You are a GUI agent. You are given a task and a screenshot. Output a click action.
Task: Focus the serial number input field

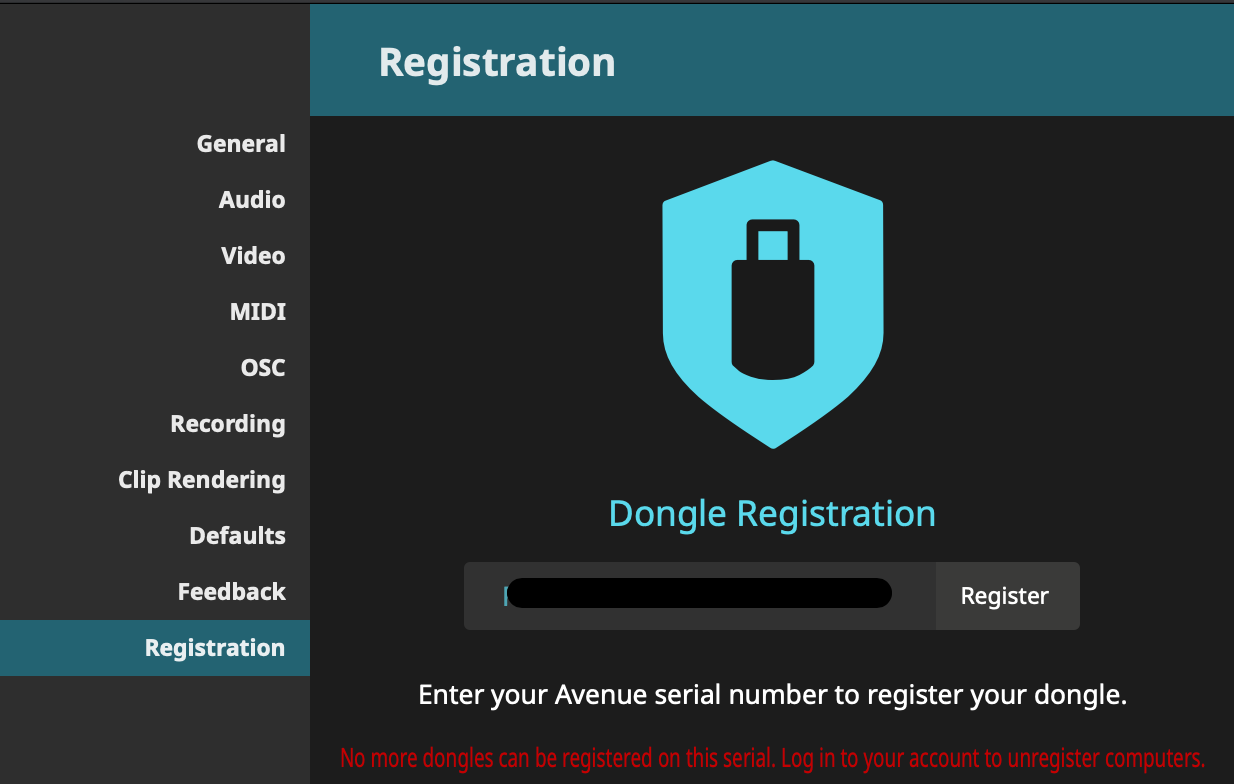click(700, 596)
